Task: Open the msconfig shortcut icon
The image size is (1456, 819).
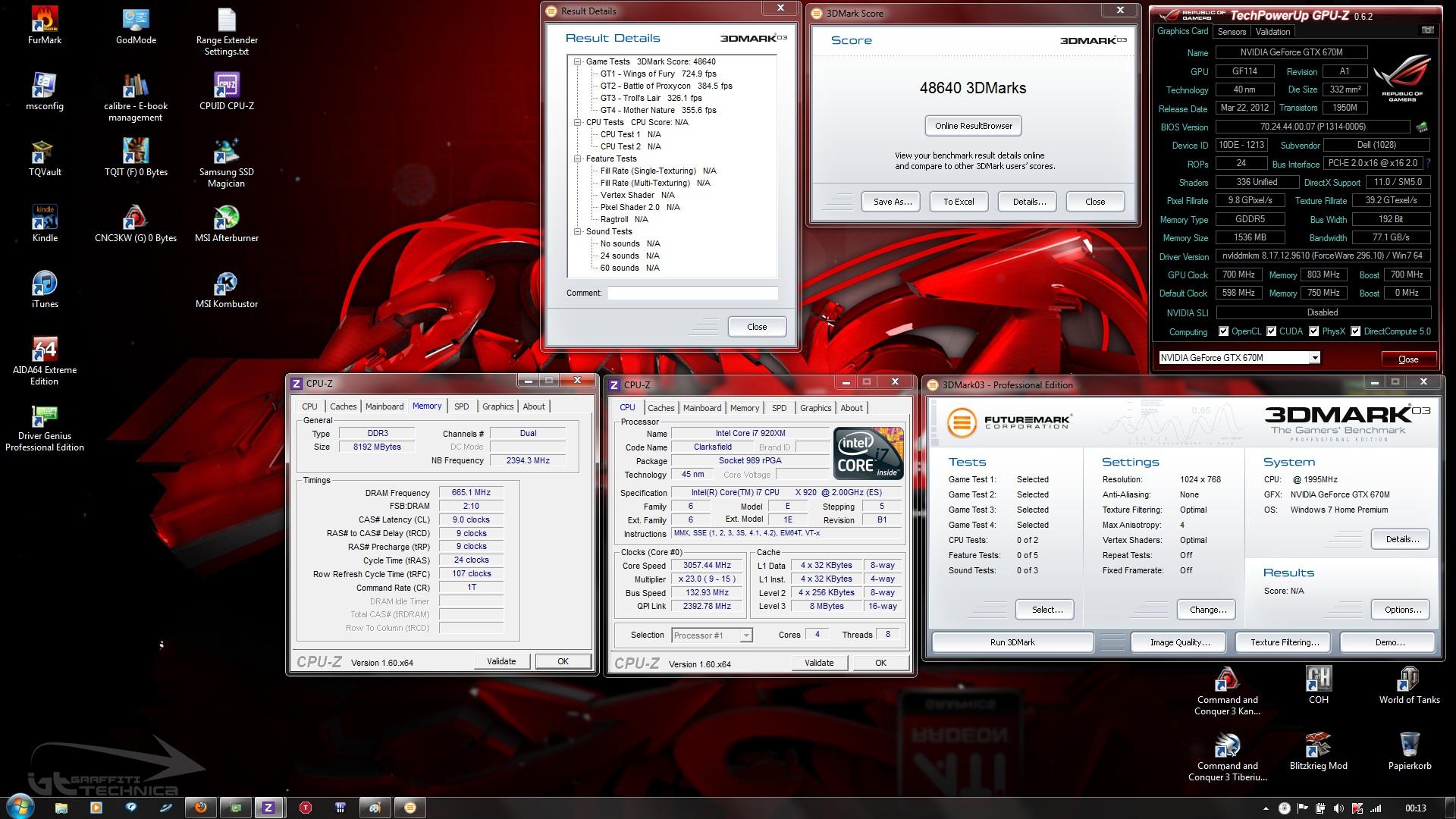Action: 45,92
